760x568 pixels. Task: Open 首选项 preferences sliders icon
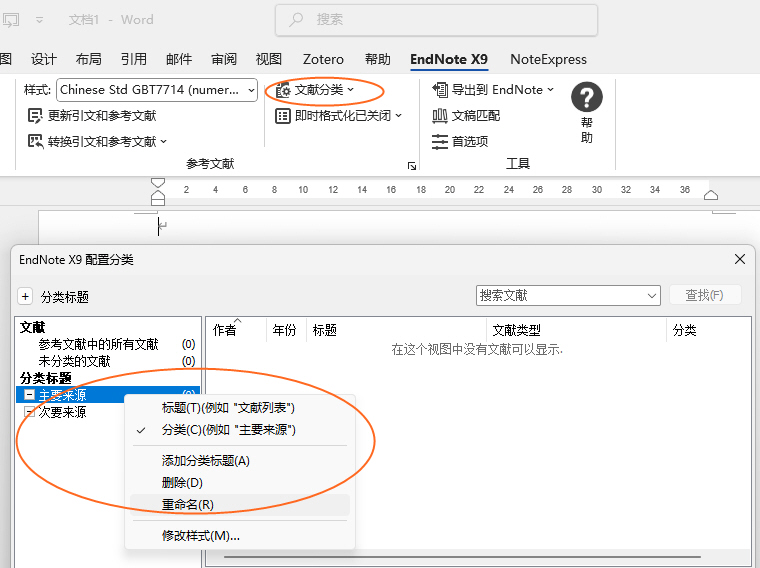pyautogui.click(x=440, y=142)
